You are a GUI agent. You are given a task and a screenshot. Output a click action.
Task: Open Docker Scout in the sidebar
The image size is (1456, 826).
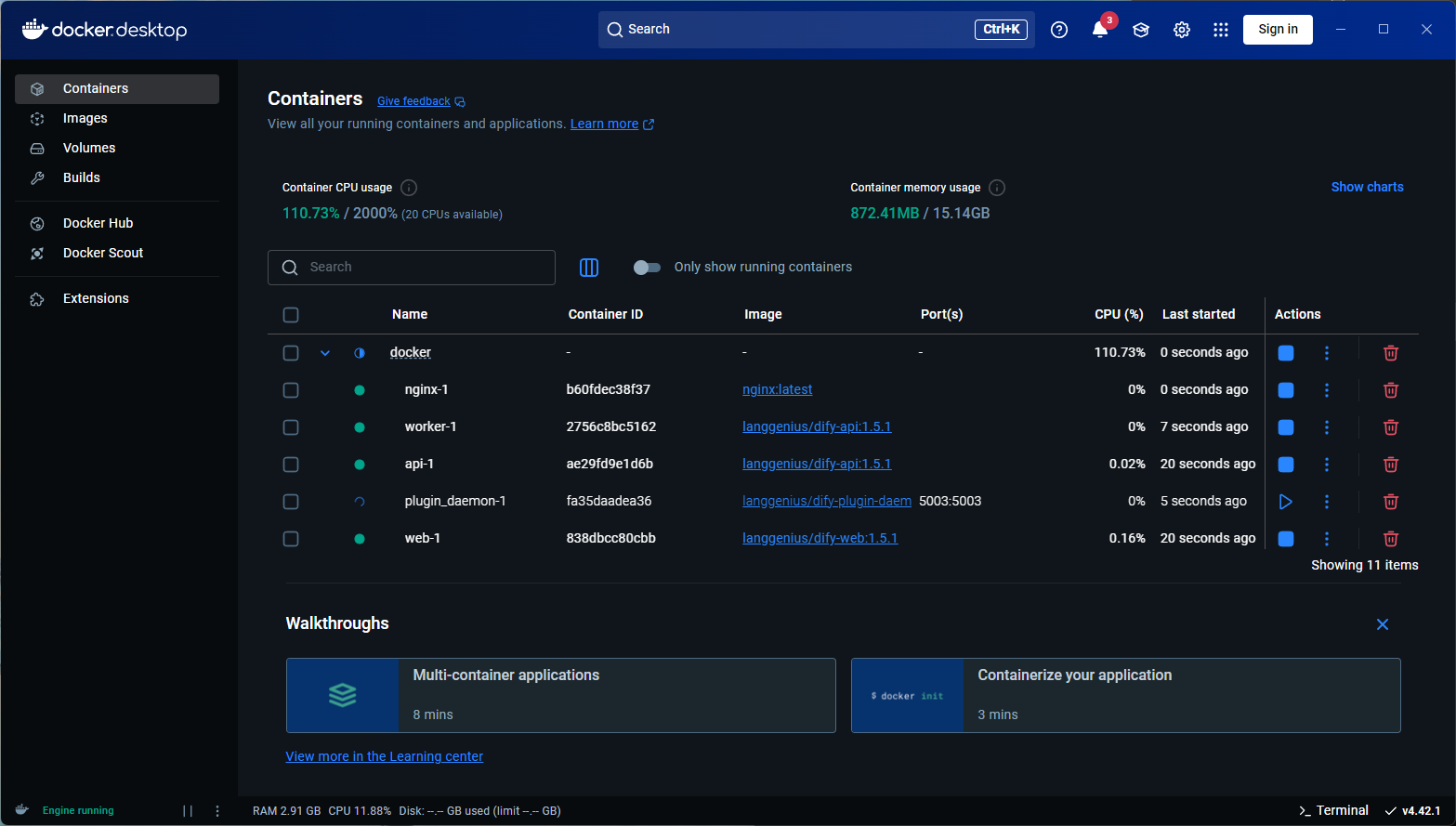(x=117, y=254)
